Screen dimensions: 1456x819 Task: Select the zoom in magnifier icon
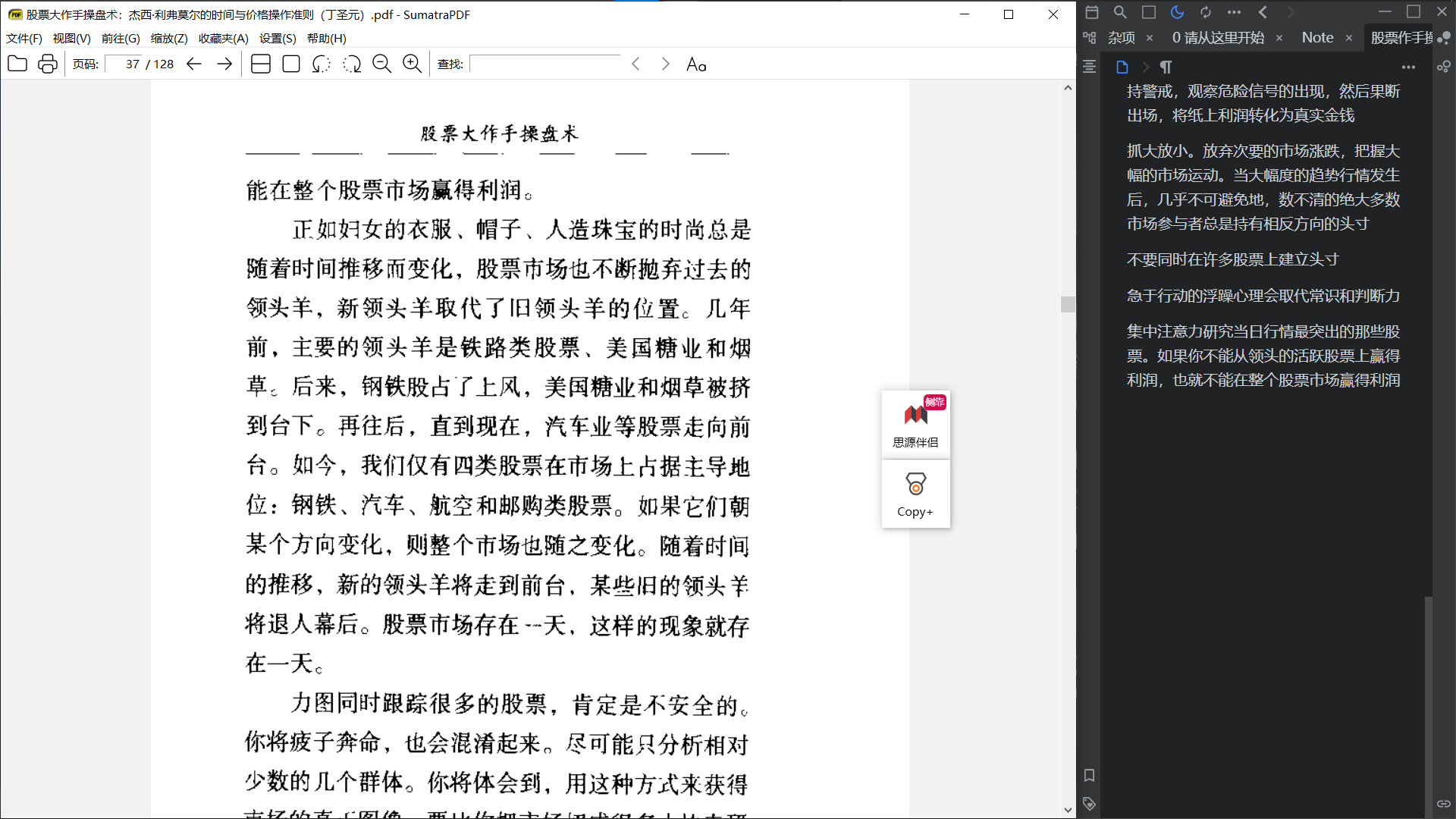pos(412,64)
